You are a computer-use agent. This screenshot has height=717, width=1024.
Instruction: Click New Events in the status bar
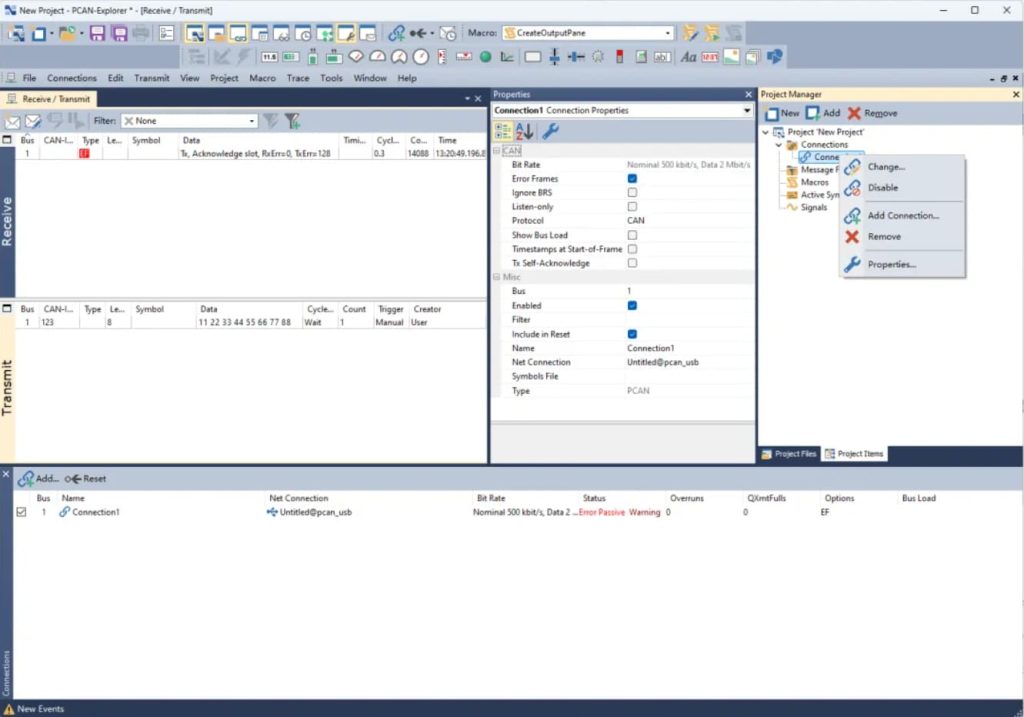click(34, 709)
